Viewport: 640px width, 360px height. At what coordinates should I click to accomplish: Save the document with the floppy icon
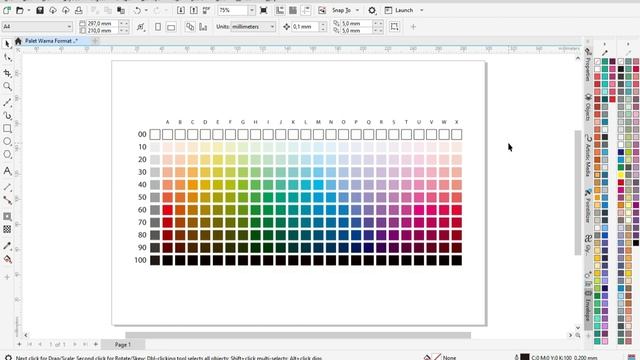(40, 10)
